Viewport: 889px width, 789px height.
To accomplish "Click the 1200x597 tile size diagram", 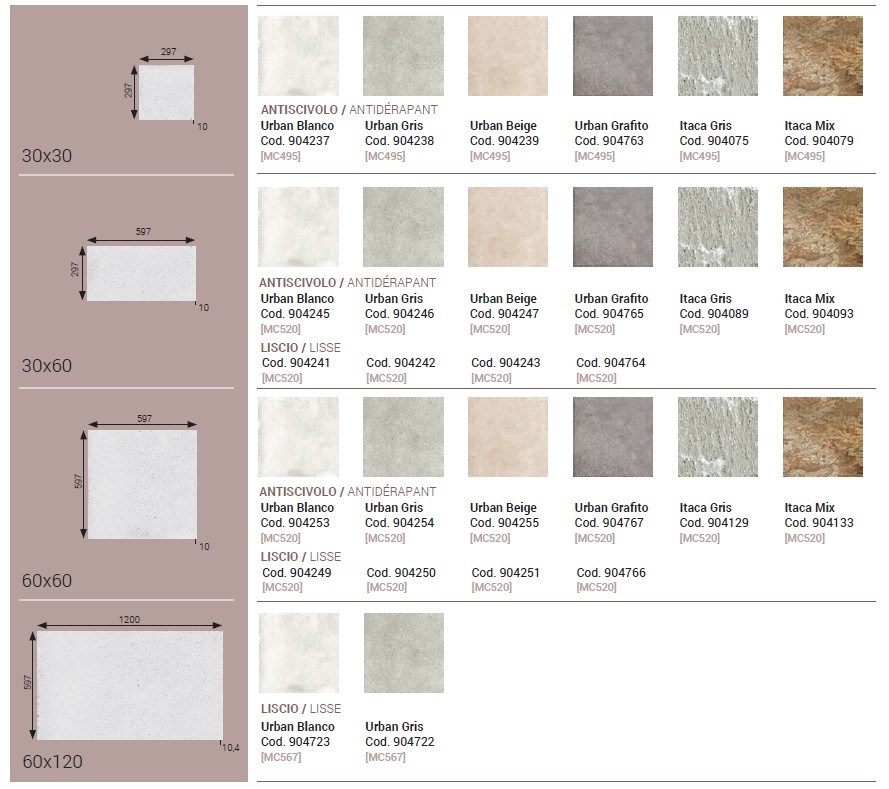I will (130, 685).
